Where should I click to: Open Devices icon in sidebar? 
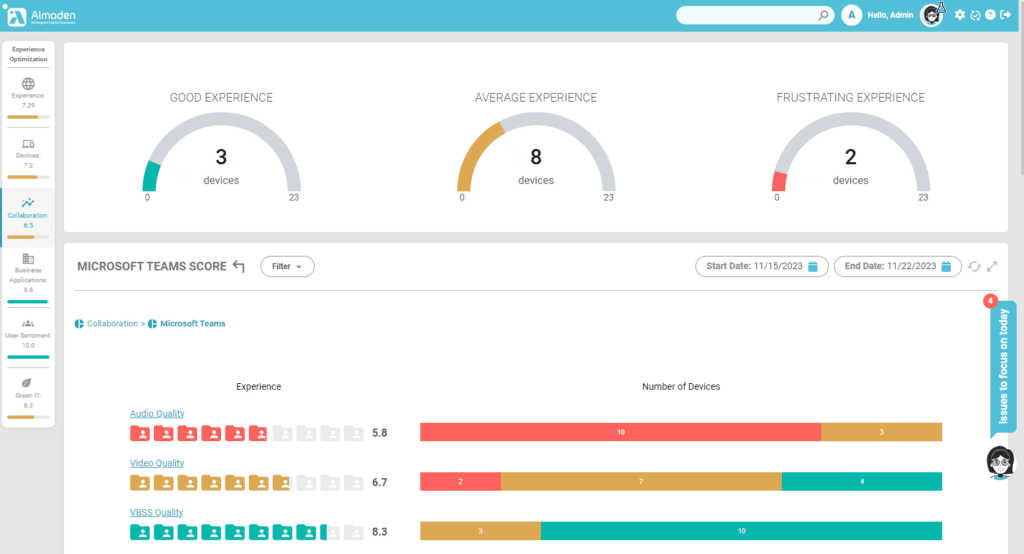(28, 144)
